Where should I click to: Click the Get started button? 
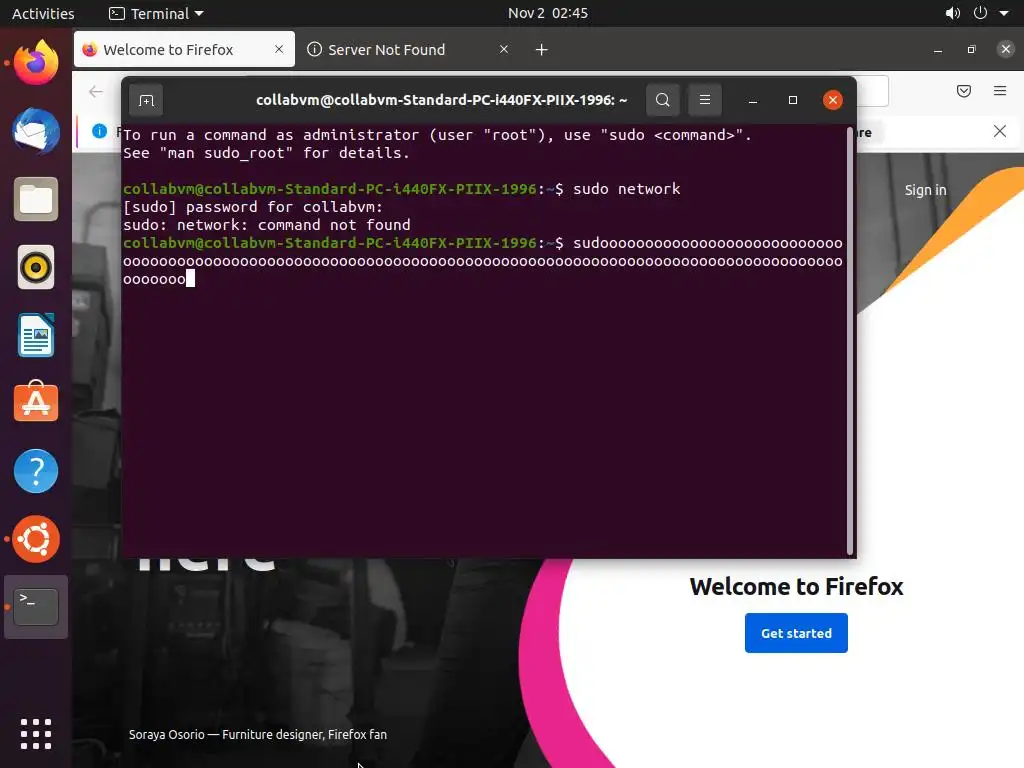(x=796, y=633)
